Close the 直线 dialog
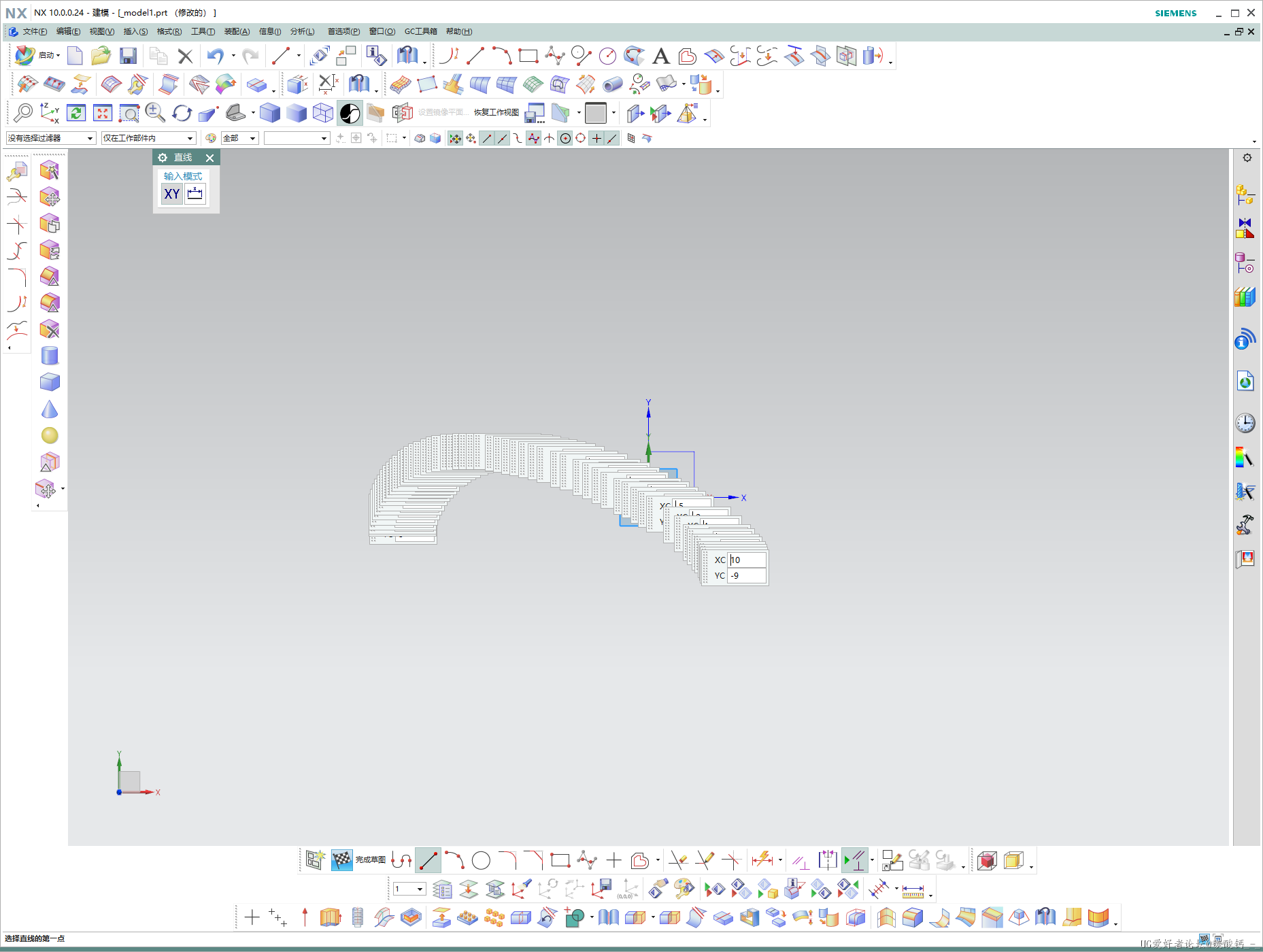 [209, 158]
